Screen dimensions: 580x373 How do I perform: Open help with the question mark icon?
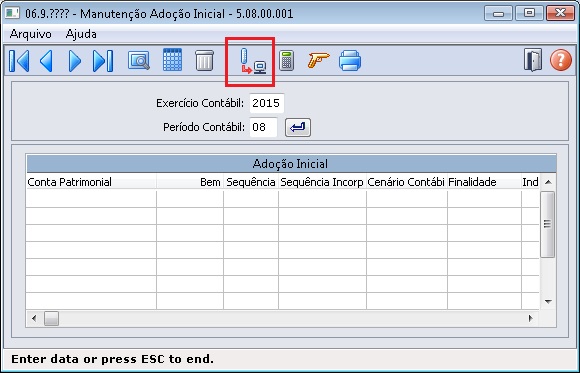tap(561, 60)
